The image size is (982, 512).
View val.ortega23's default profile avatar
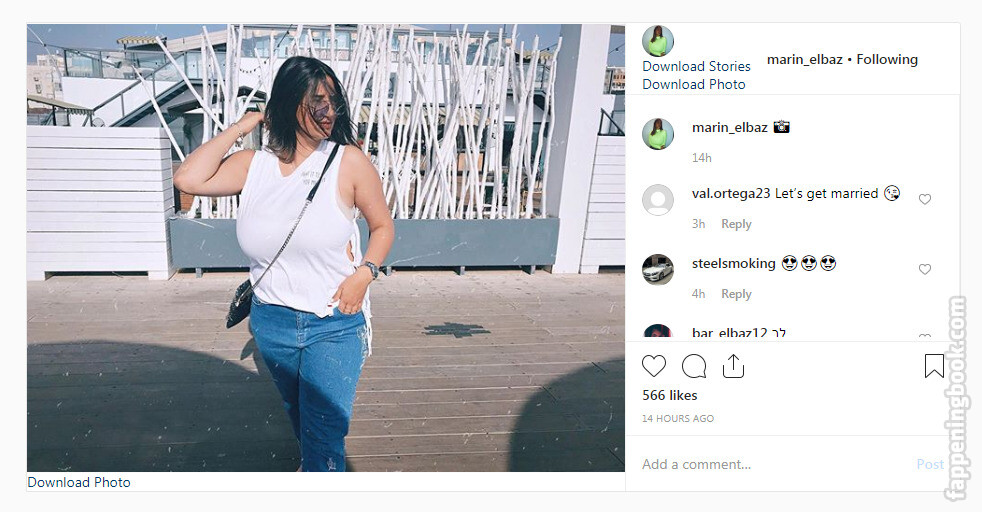658,200
